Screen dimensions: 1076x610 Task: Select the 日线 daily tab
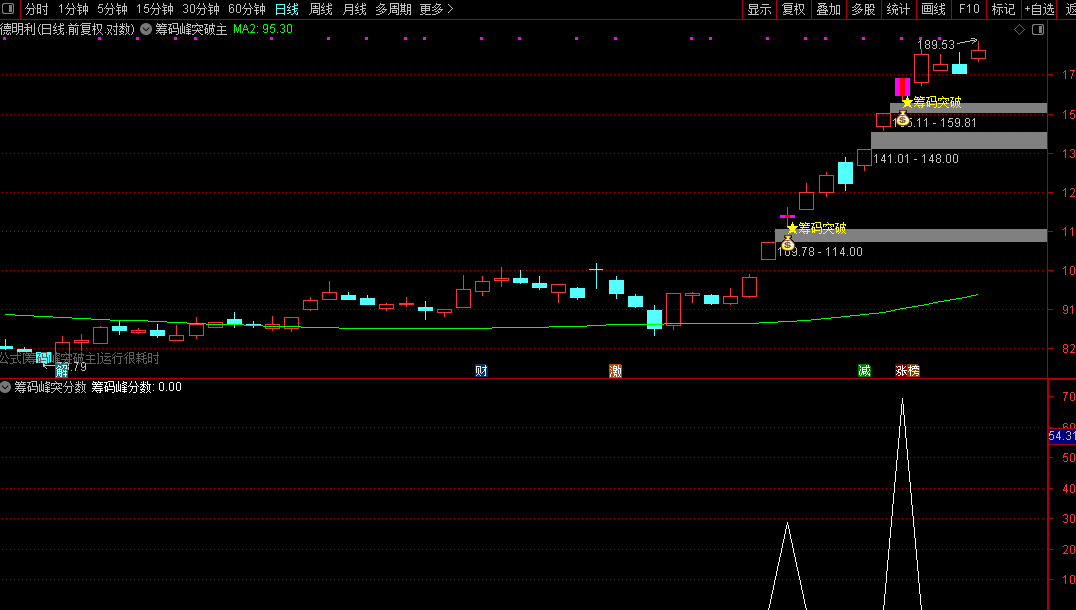pos(287,9)
